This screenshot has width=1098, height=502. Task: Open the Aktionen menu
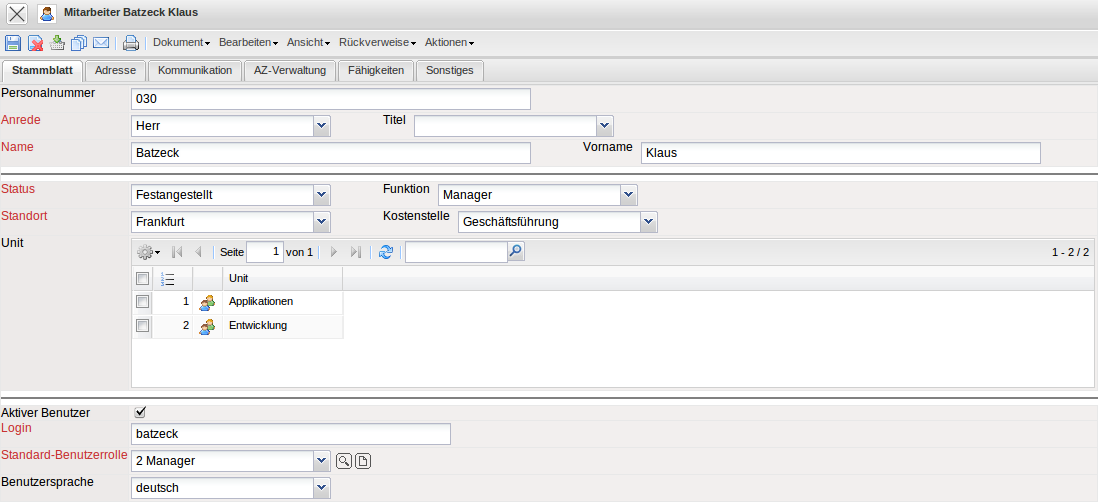(x=448, y=43)
